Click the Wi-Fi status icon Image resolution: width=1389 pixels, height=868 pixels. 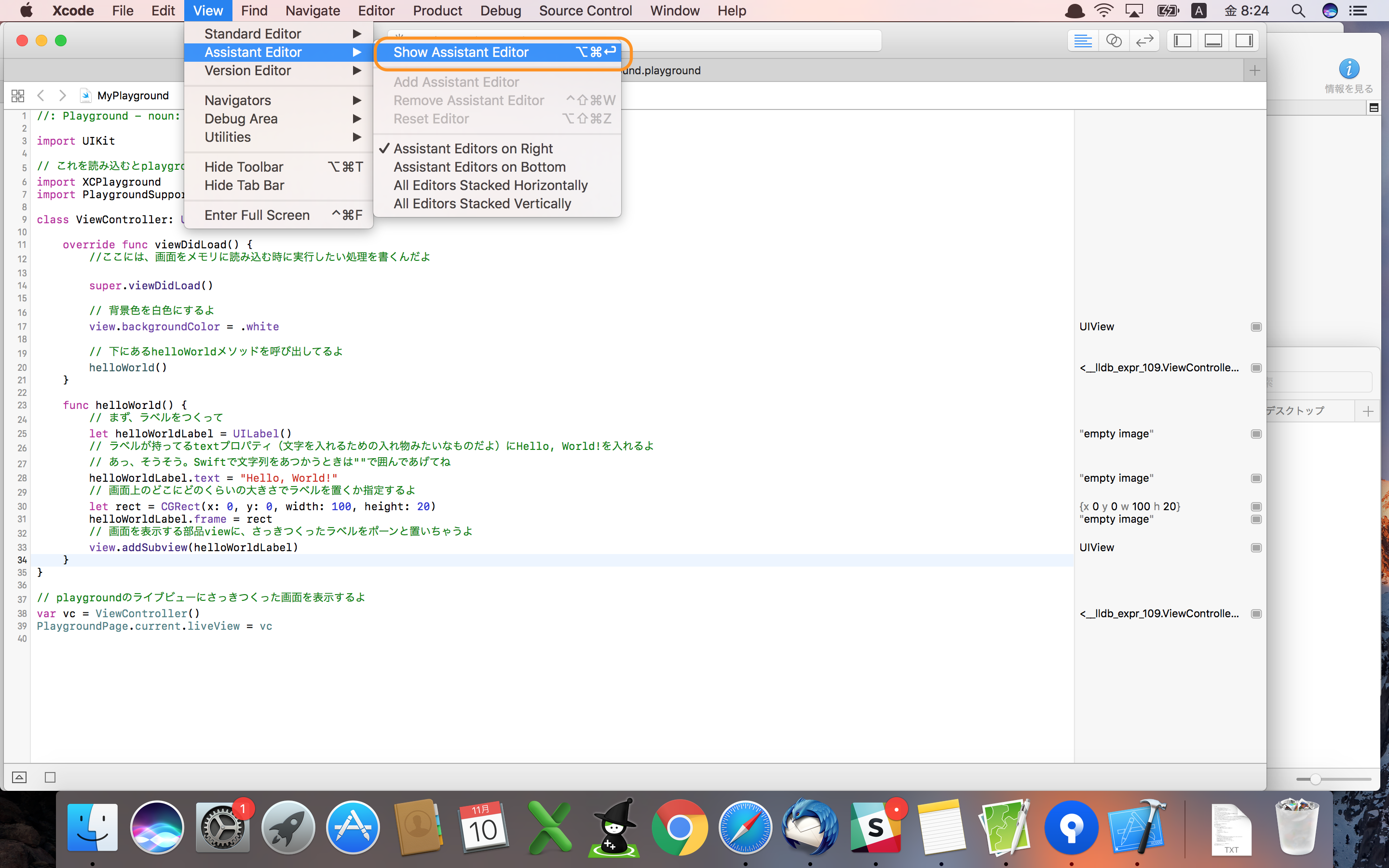(1103, 11)
